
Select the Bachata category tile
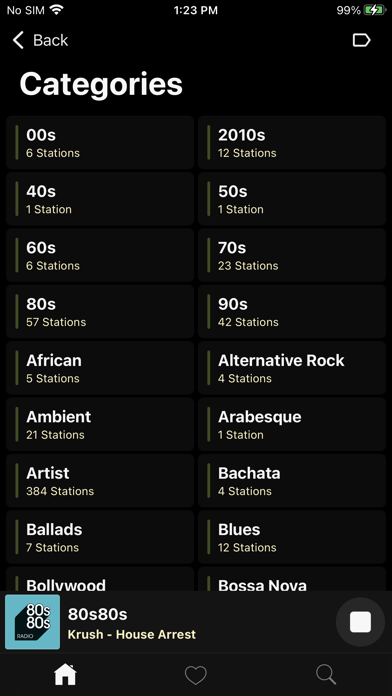(x=292, y=481)
